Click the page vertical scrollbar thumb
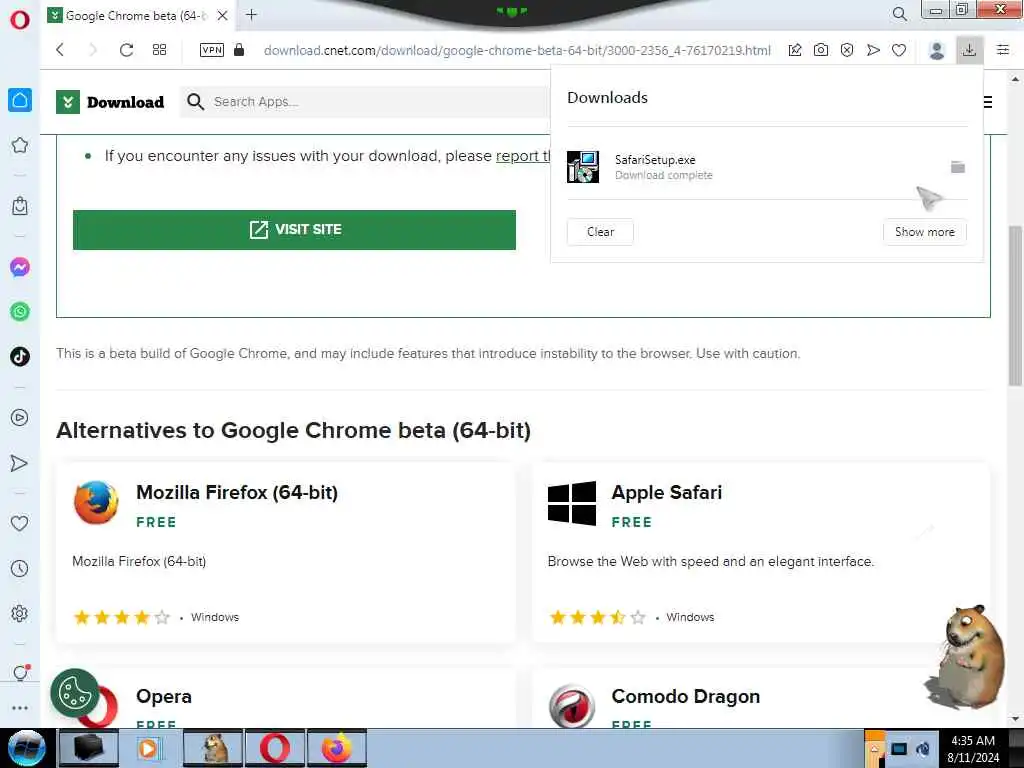 pyautogui.click(x=1015, y=306)
